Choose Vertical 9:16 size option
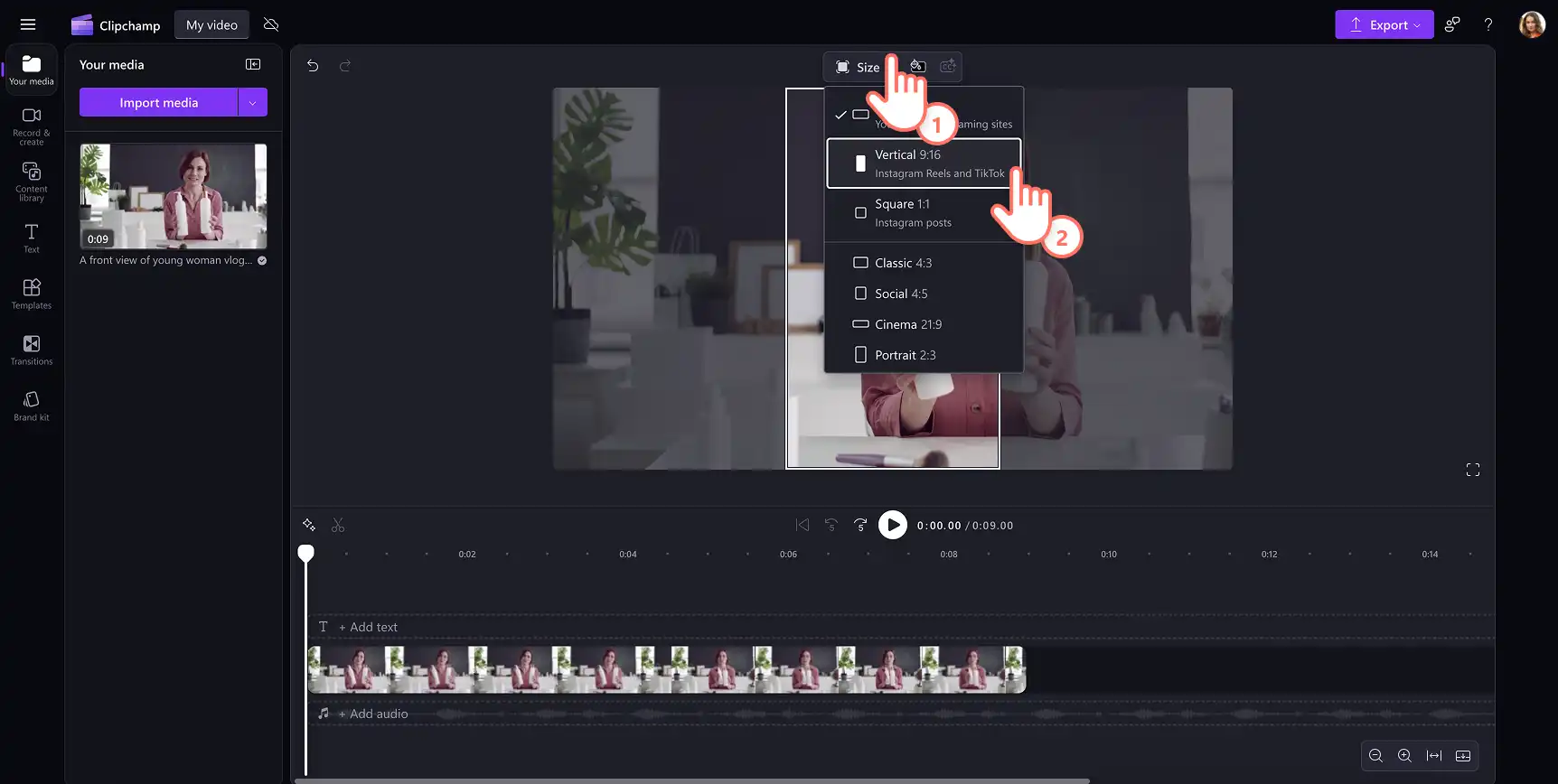 coord(924,163)
